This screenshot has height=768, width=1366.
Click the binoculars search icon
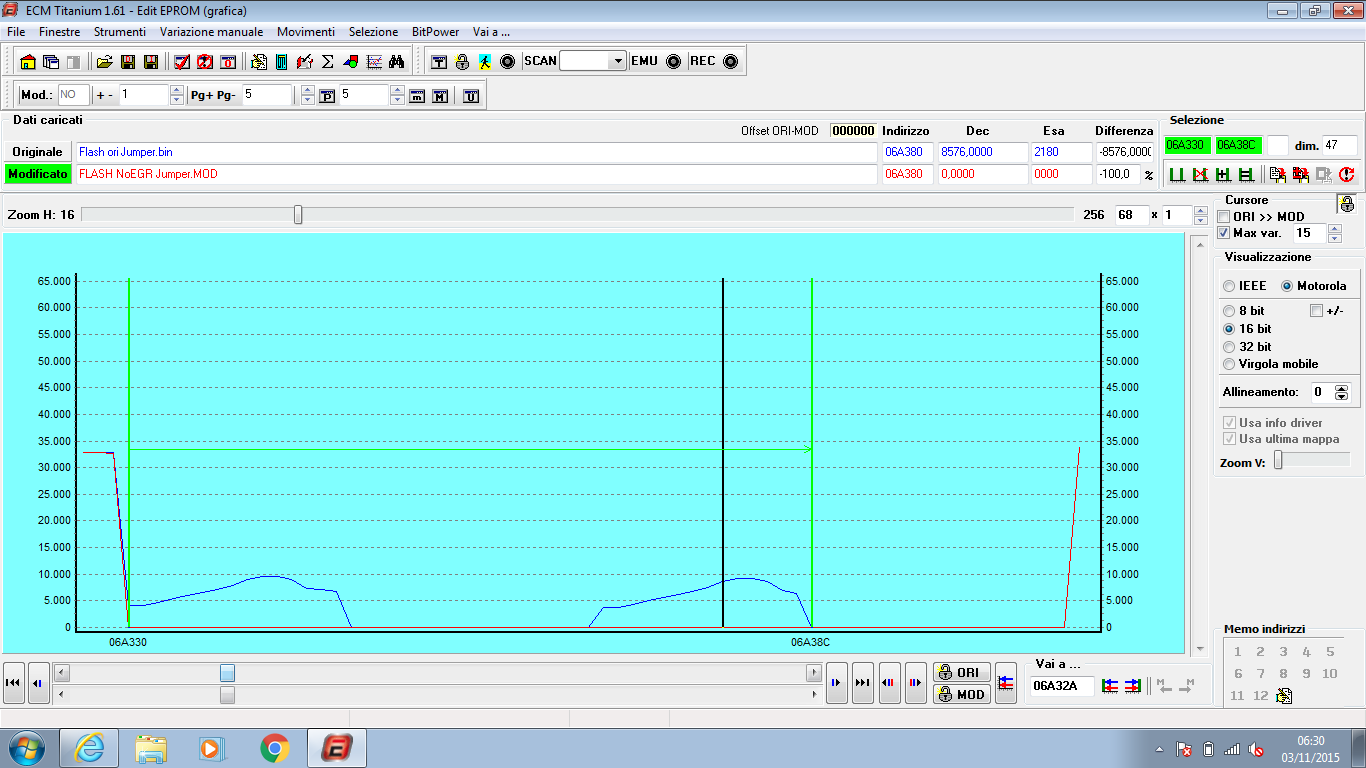pos(396,61)
